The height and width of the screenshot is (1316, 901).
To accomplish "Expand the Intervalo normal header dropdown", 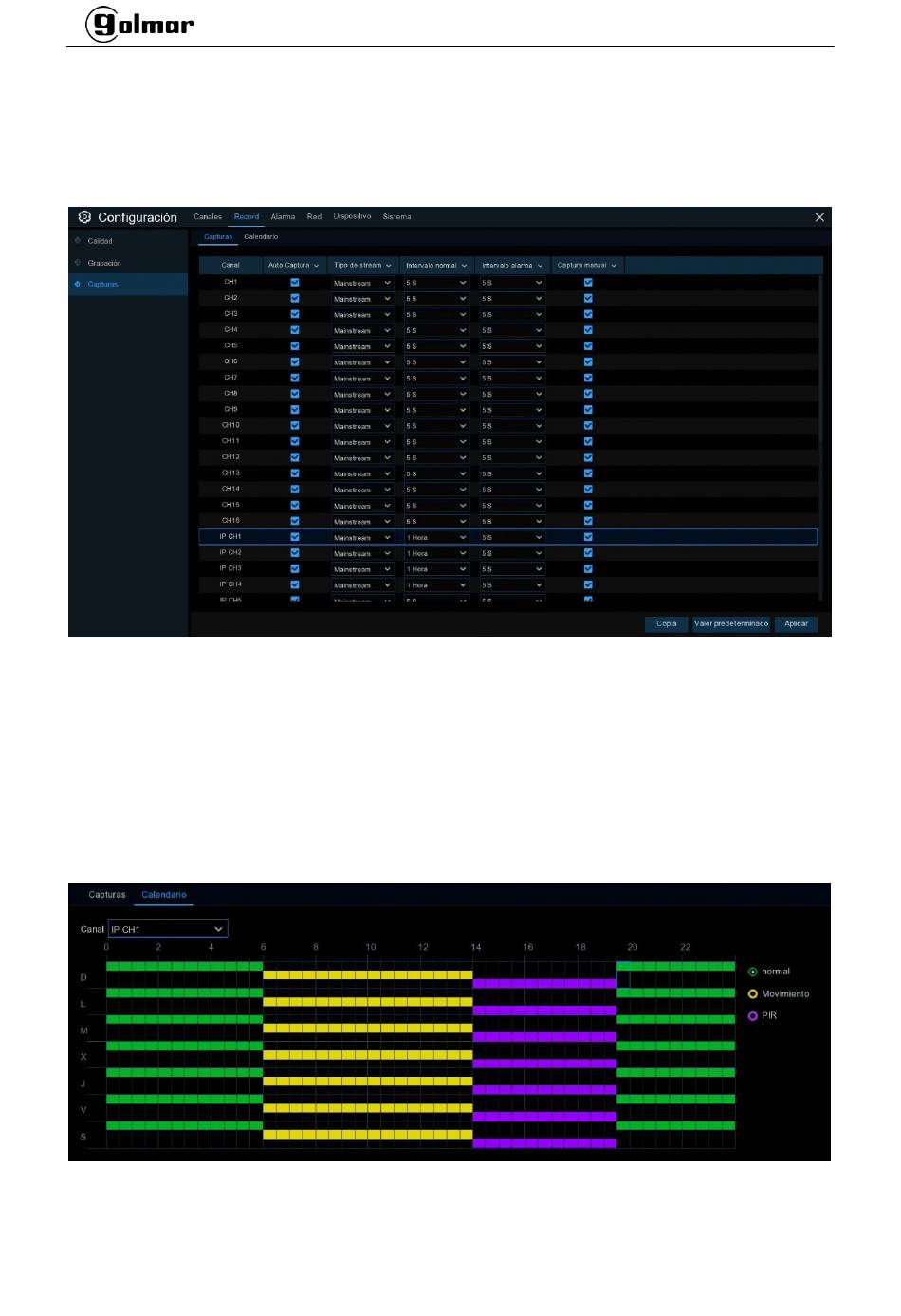I will tap(464, 266).
